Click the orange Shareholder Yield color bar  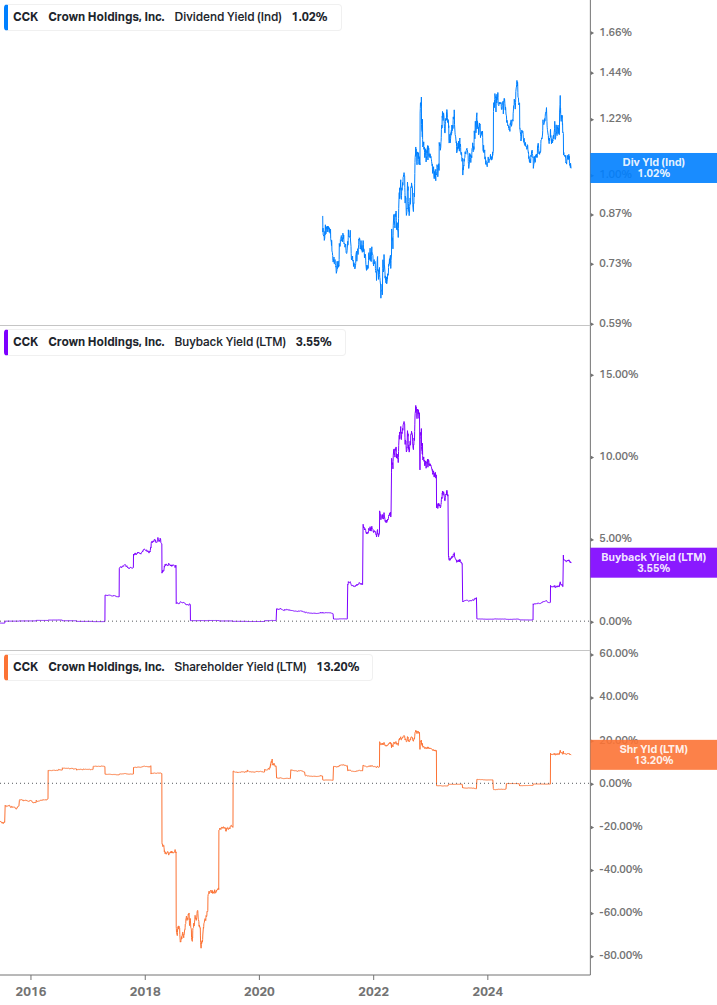6,667
